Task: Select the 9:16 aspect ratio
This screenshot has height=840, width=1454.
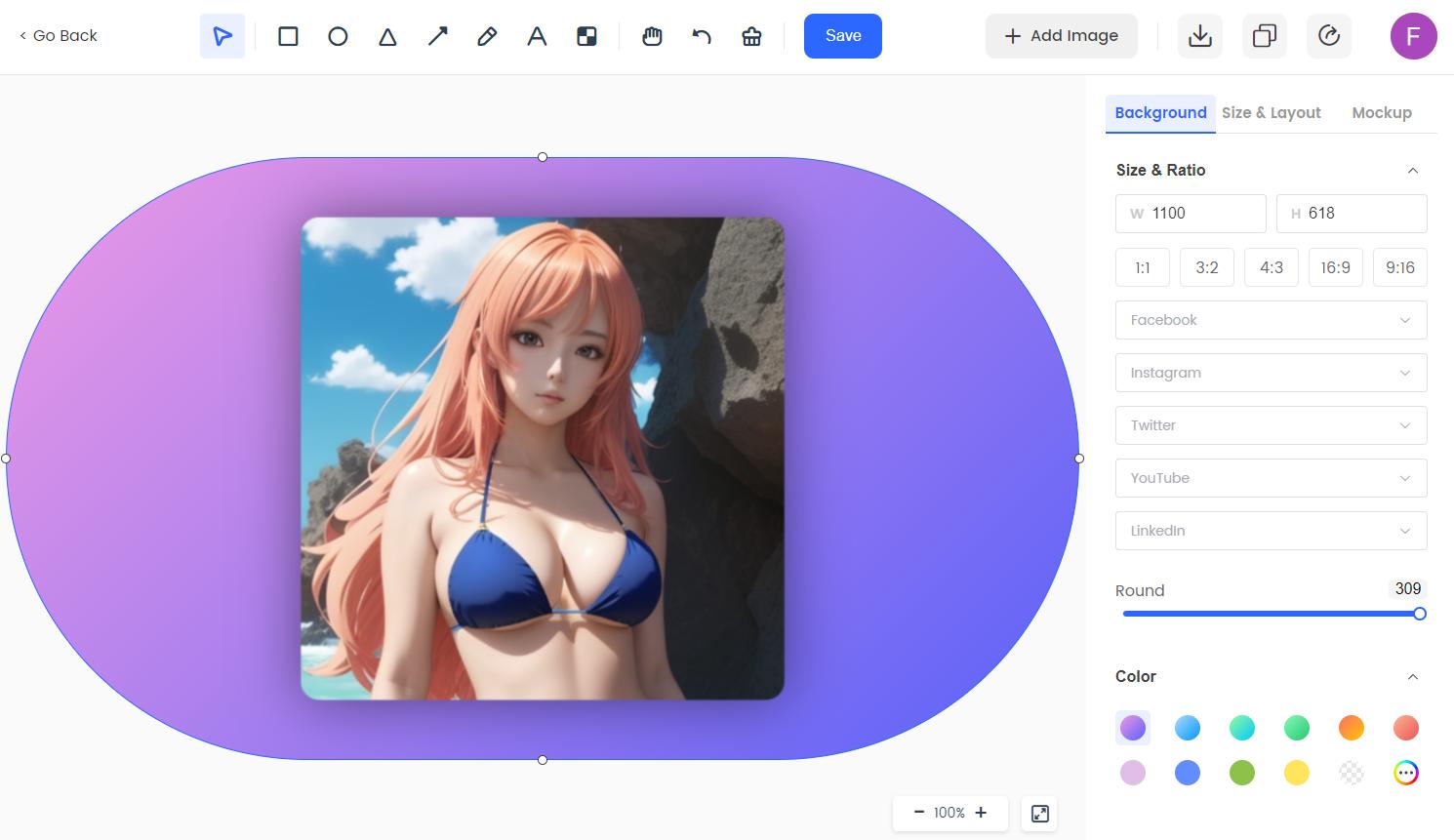Action: [x=1399, y=267]
